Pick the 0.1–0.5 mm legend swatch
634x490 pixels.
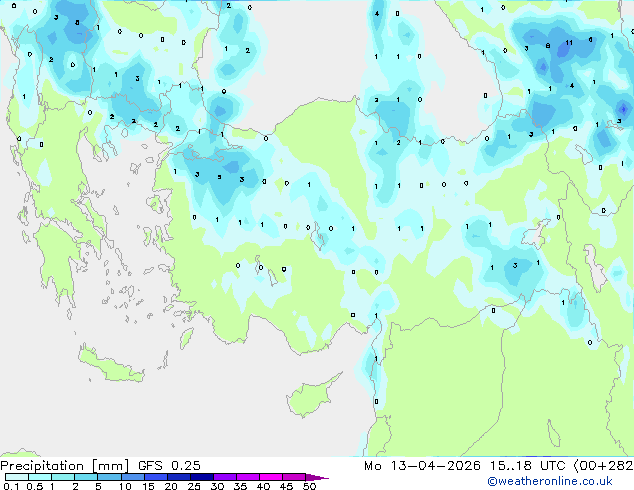[17, 477]
